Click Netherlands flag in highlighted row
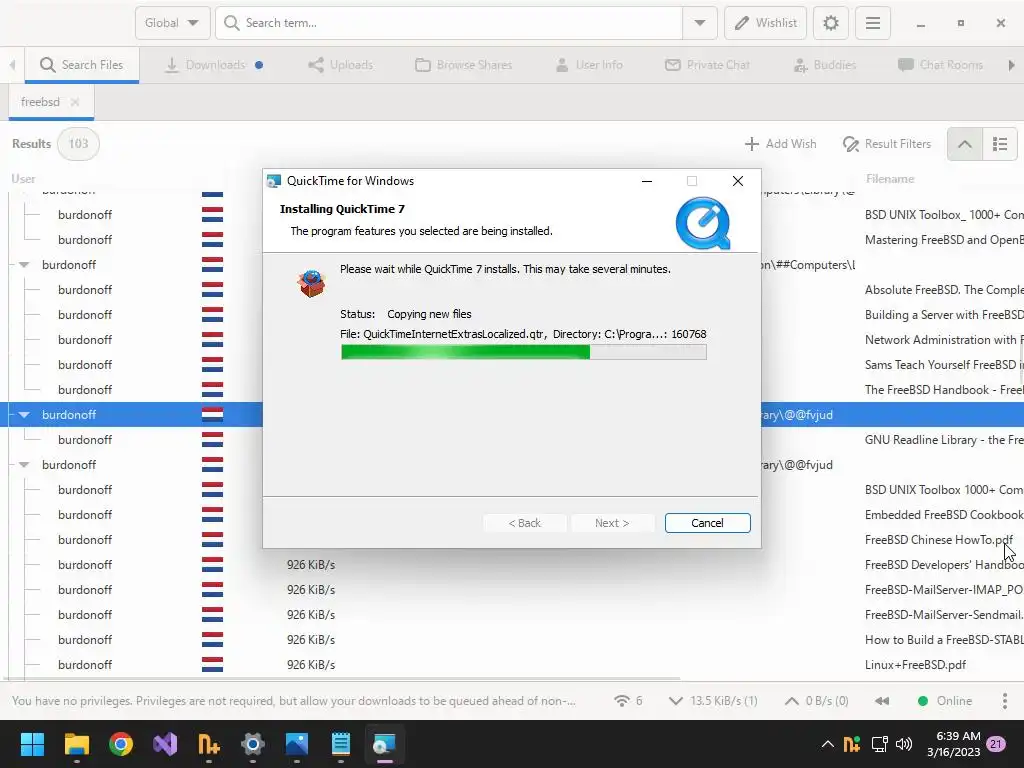1024x768 pixels. pyautogui.click(x=212, y=415)
